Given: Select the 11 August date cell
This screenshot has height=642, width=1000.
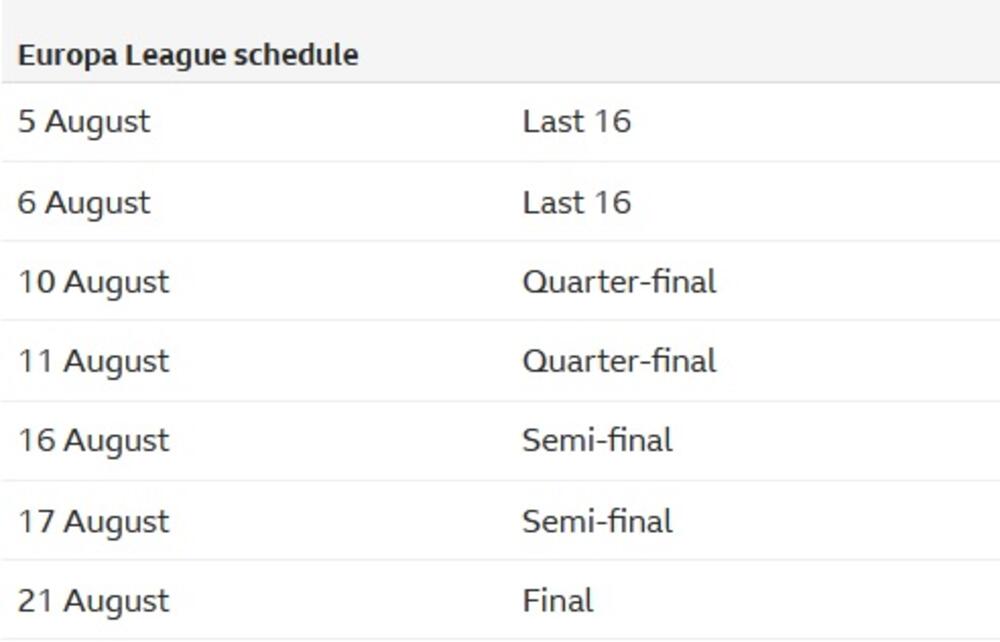Looking at the screenshot, I should tap(94, 361).
